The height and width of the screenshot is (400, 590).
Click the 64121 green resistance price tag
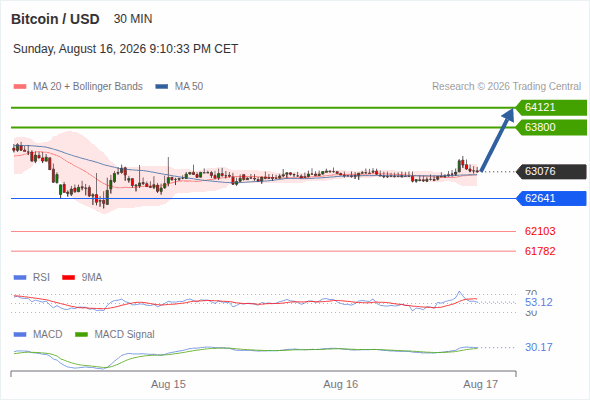tap(551, 108)
